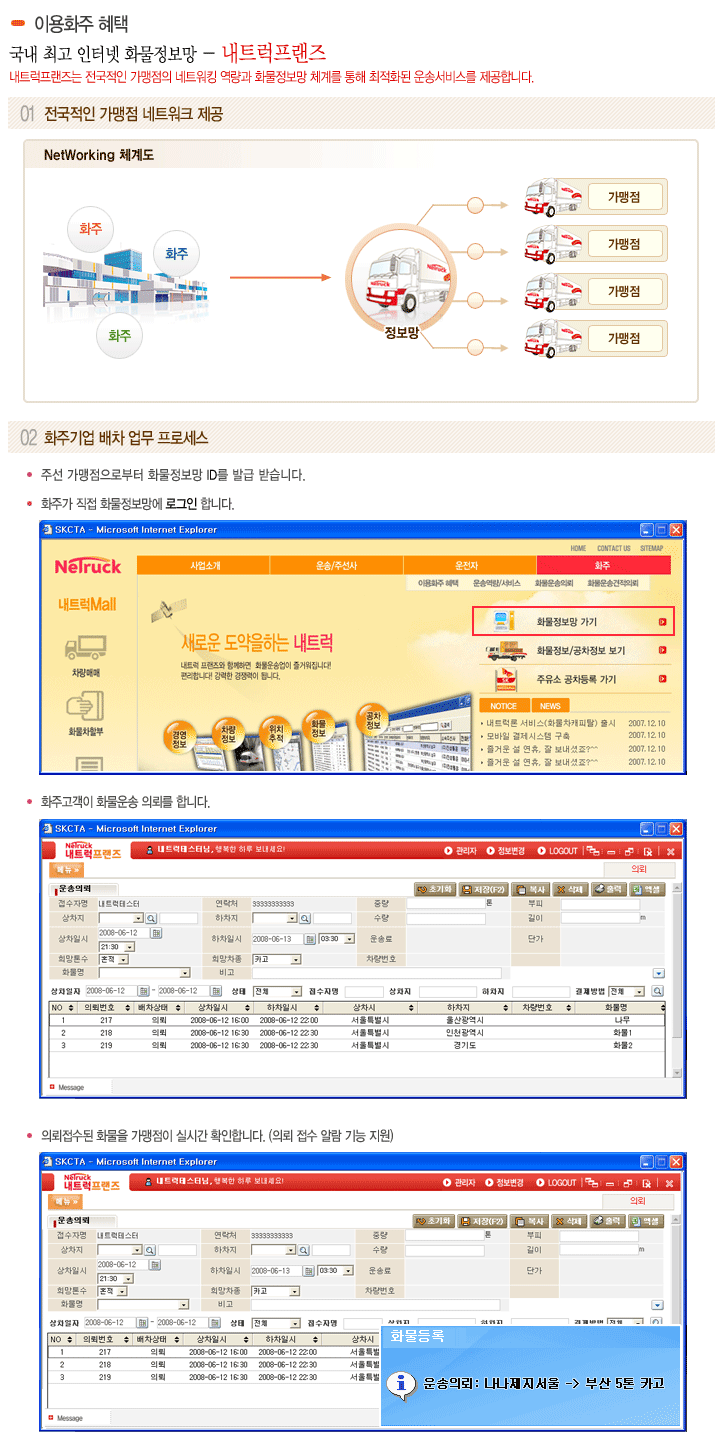
Task: Select the 사업소개 tab on Netruck homepage
Action: click(x=203, y=565)
